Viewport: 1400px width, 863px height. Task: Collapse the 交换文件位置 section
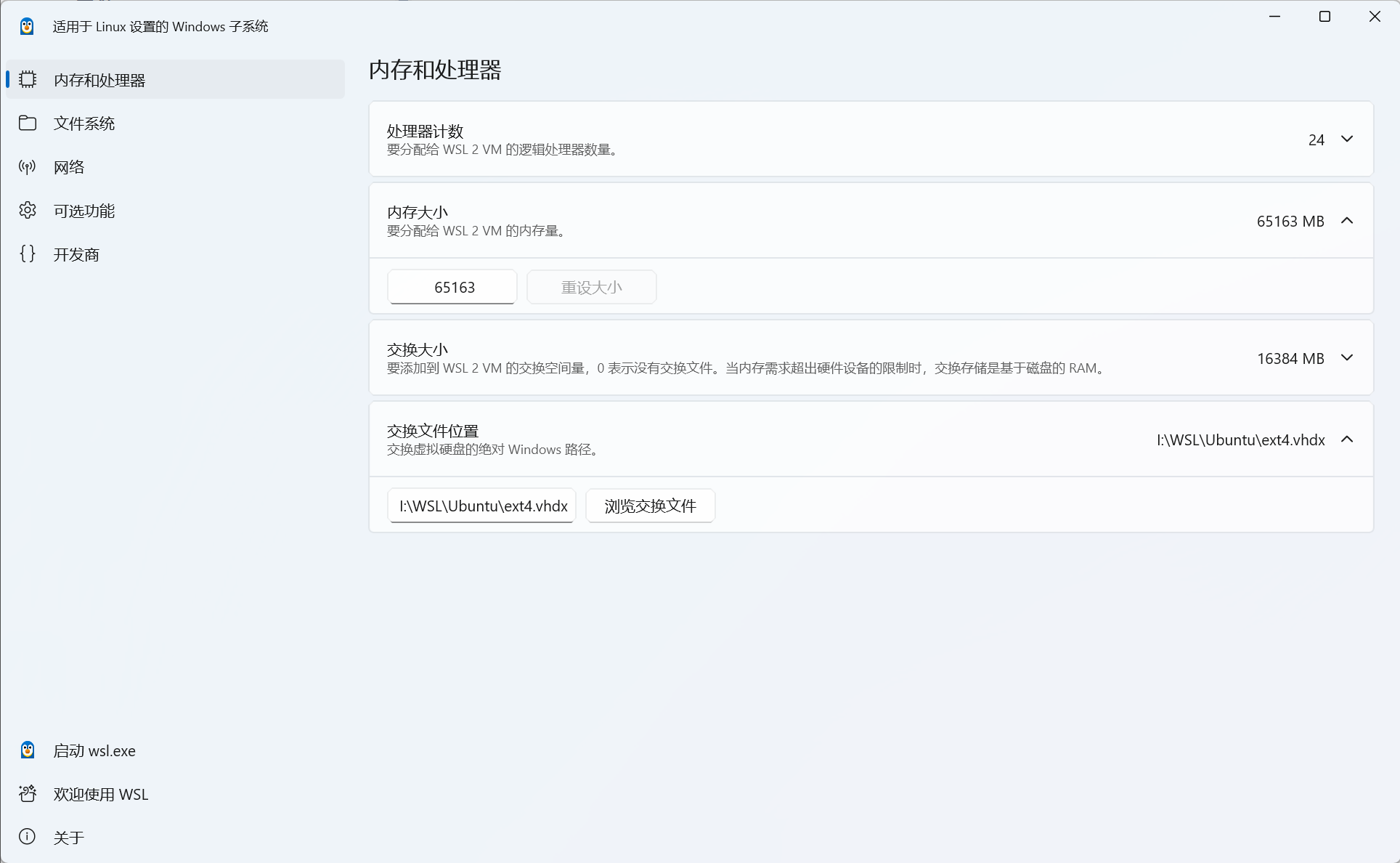click(1348, 439)
